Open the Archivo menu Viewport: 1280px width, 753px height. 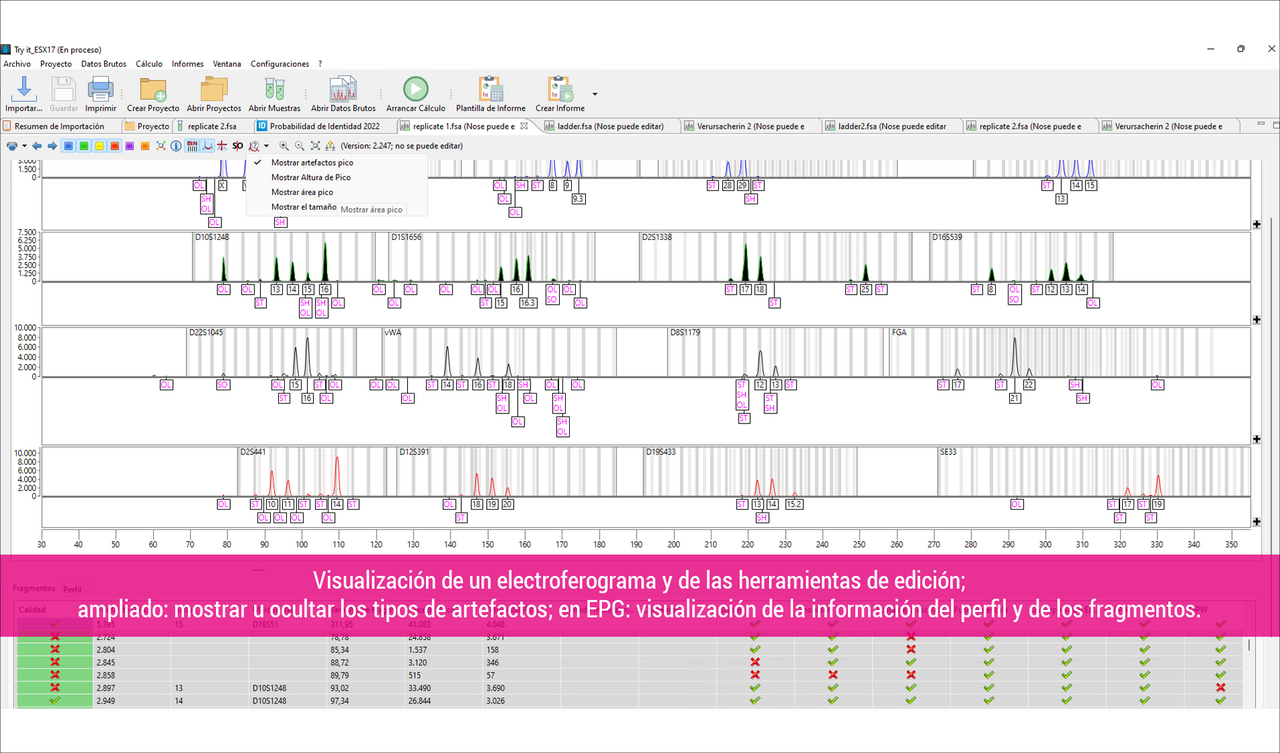click(17, 64)
